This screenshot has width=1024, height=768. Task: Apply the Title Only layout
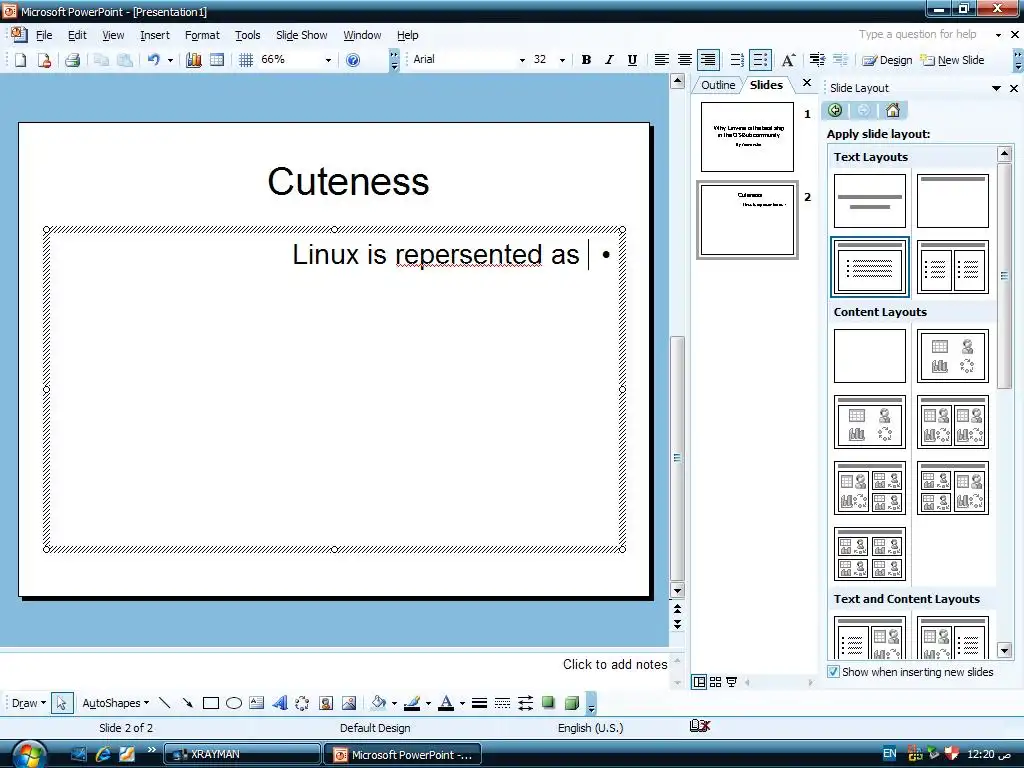pyautogui.click(x=953, y=200)
